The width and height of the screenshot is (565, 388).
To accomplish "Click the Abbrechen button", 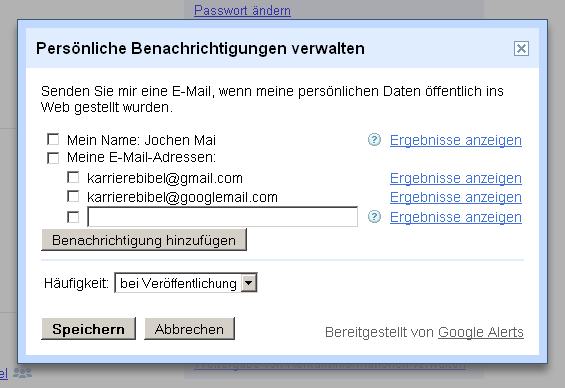I will click(x=190, y=329).
